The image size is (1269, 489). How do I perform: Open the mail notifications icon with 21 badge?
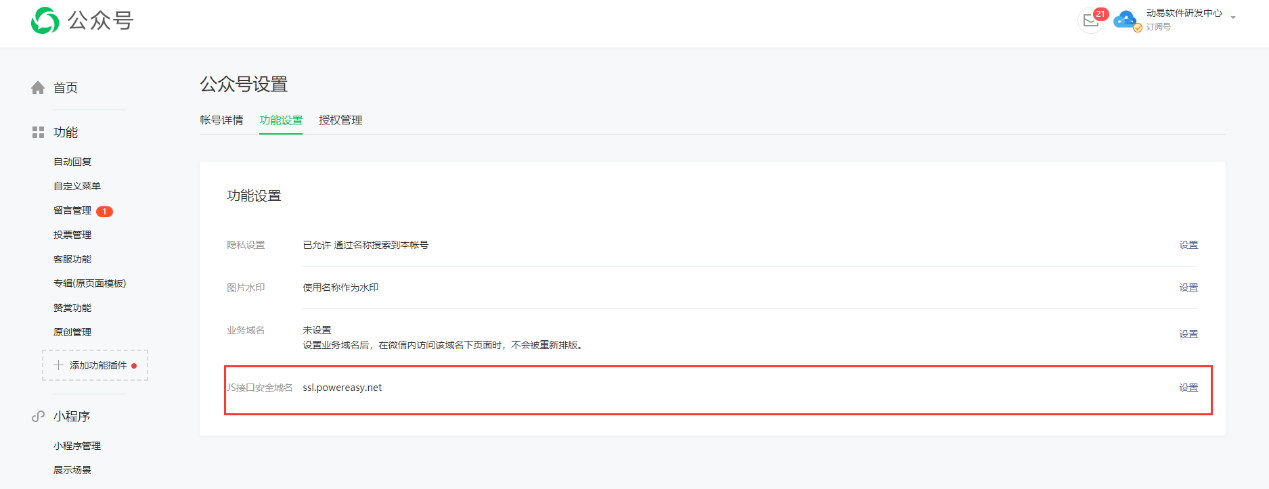[x=1090, y=20]
